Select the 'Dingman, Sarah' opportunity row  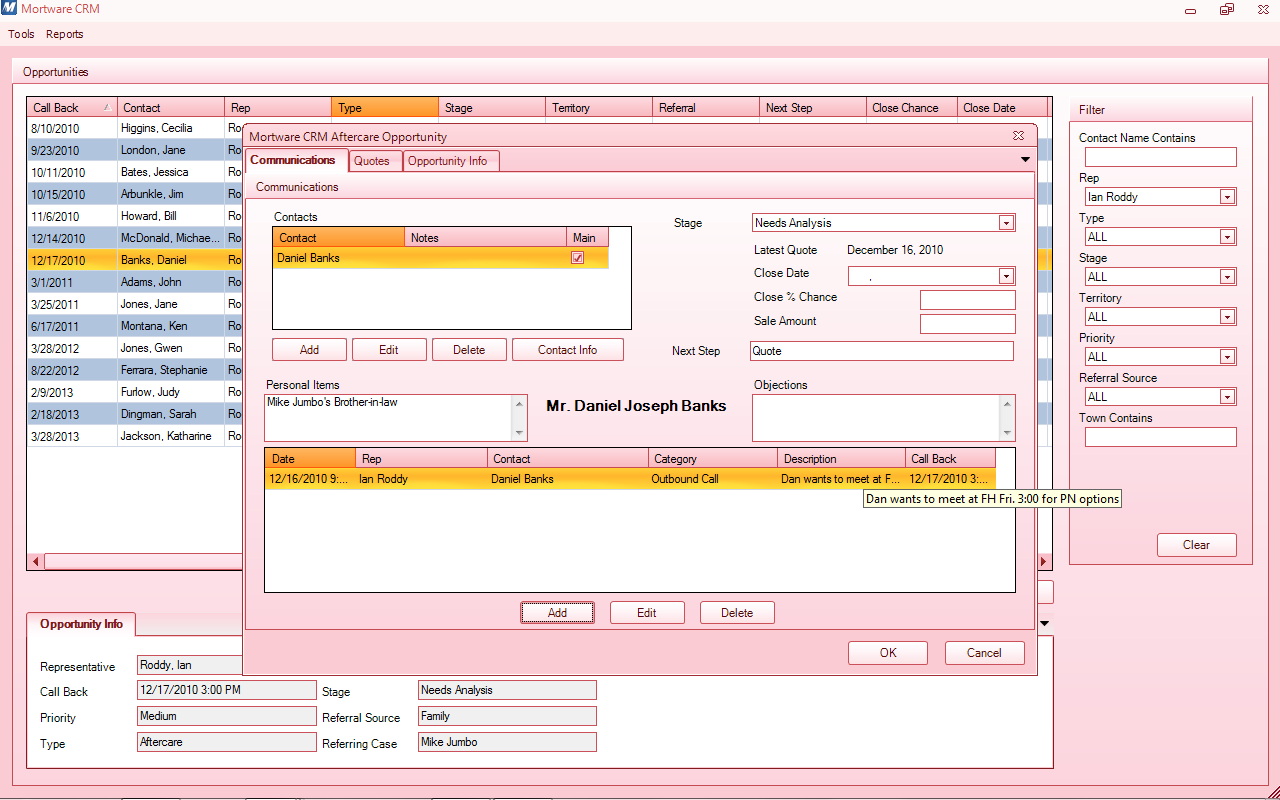tap(135, 414)
